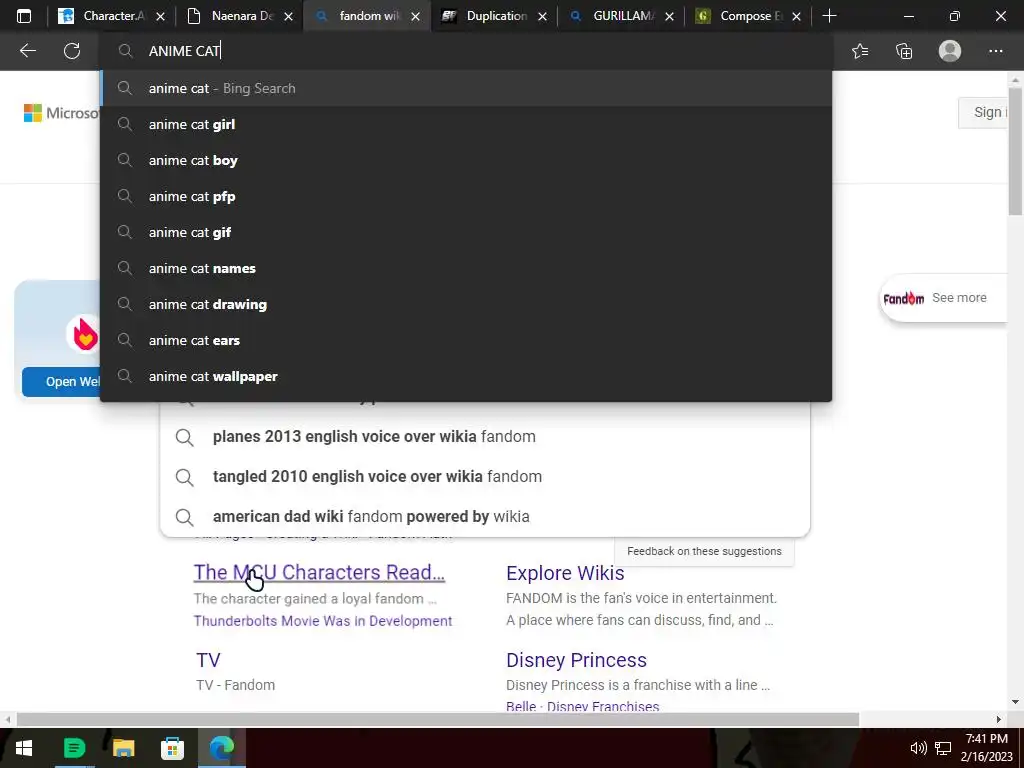Image resolution: width=1024 pixels, height=768 pixels.
Task: Open the Settings and more ellipsis menu
Action: pyautogui.click(x=995, y=51)
